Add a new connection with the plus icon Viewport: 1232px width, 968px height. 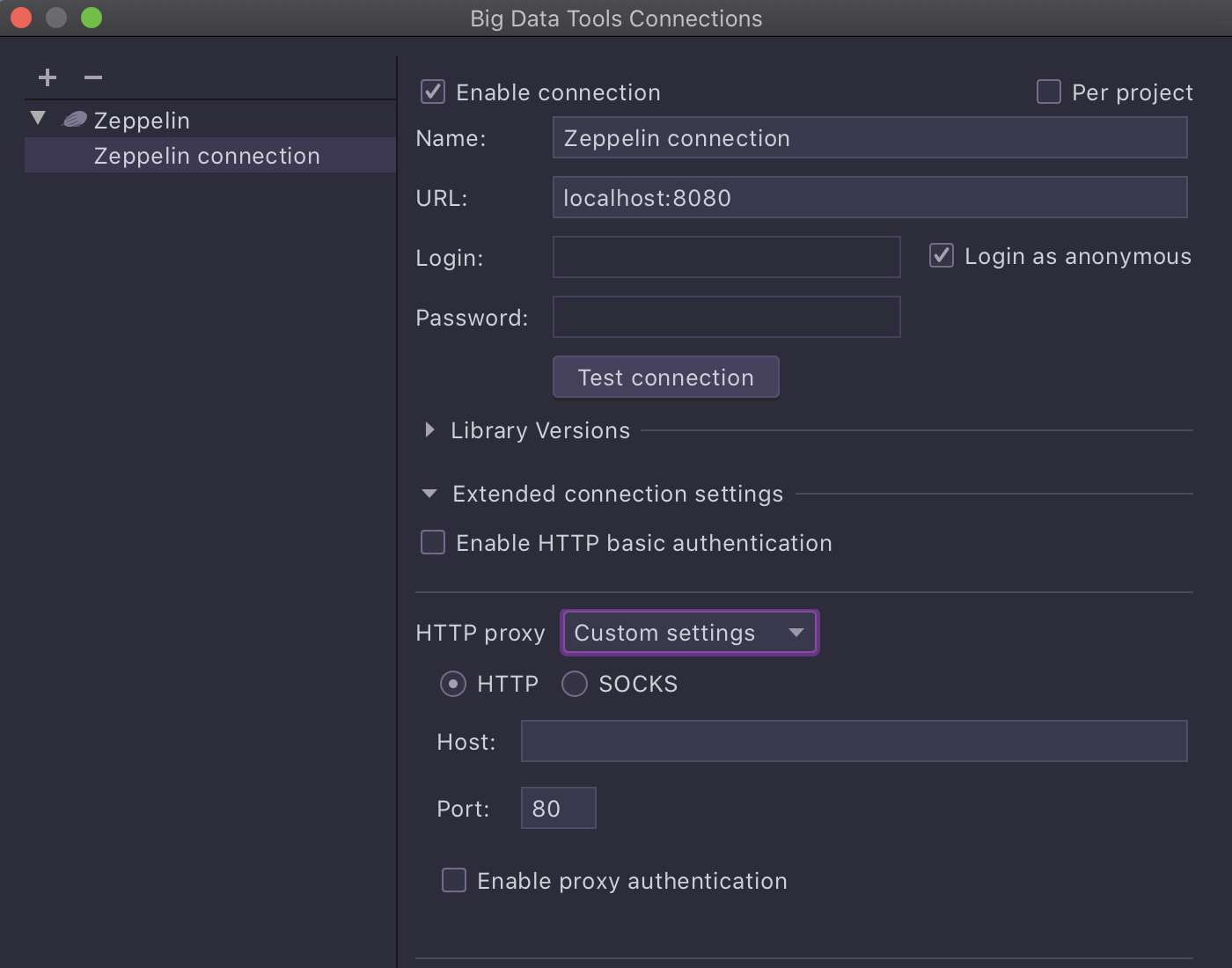point(48,77)
